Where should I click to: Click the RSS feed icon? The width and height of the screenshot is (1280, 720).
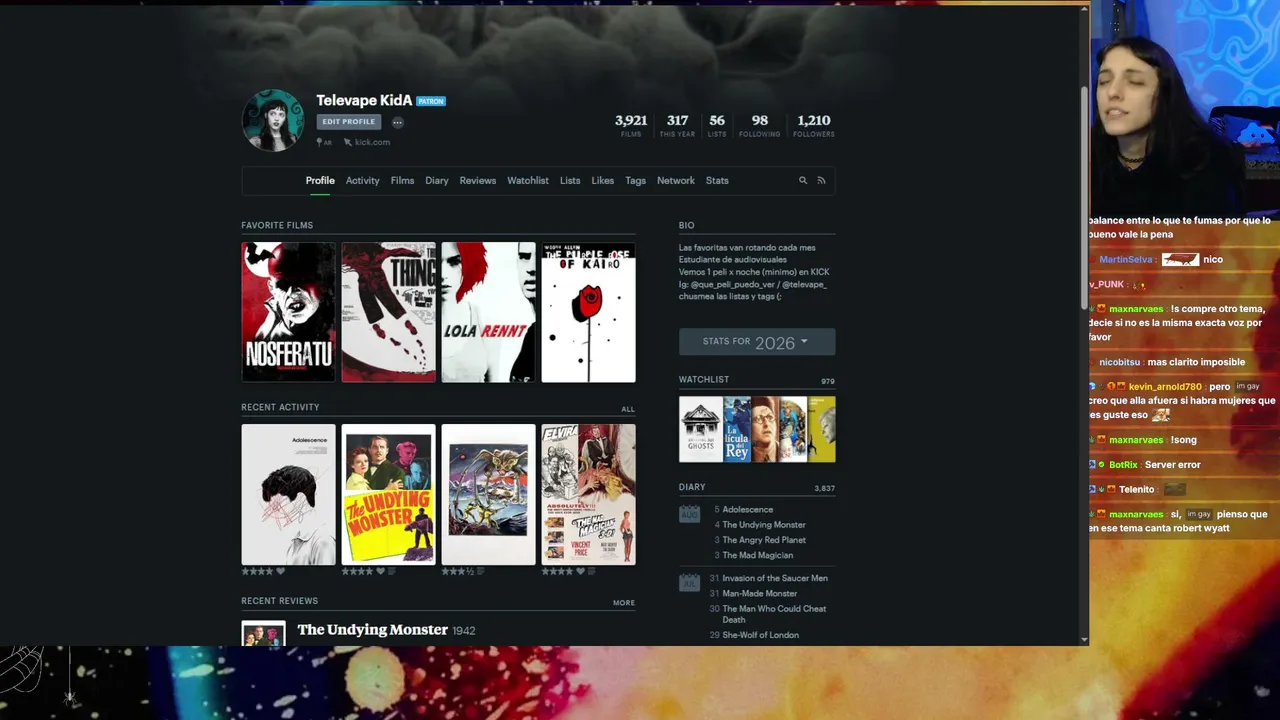point(821,181)
